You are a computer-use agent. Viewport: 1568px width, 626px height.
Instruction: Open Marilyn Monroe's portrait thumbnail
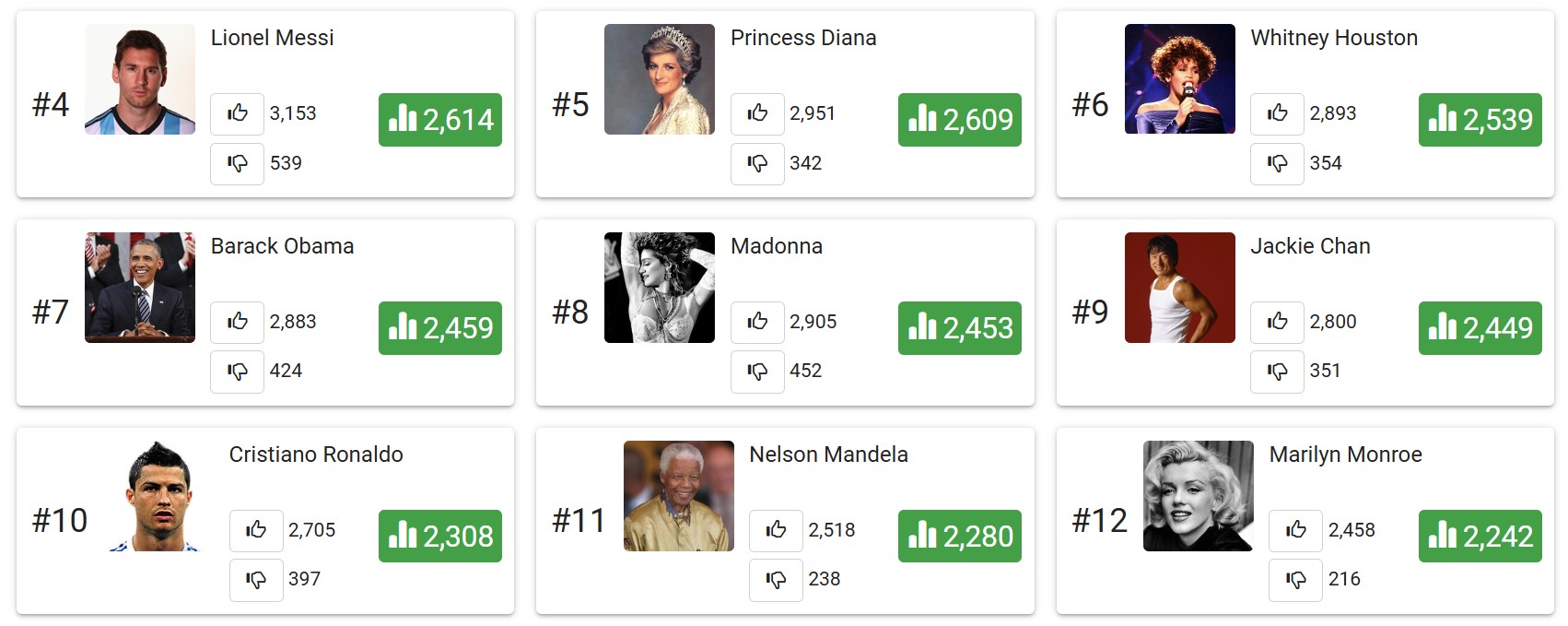[1198, 496]
